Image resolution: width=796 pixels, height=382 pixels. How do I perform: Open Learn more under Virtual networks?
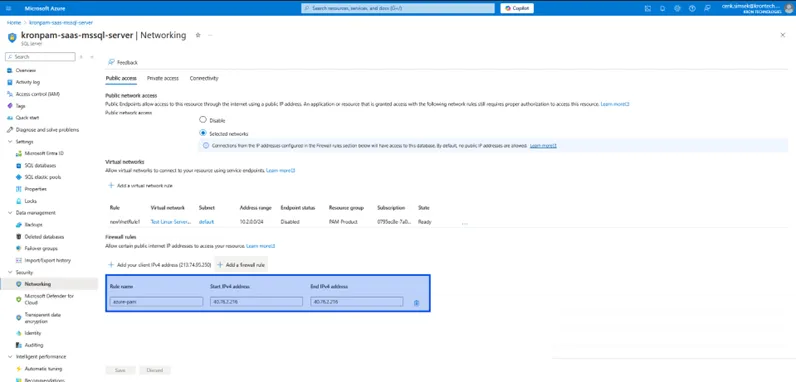[281, 170]
